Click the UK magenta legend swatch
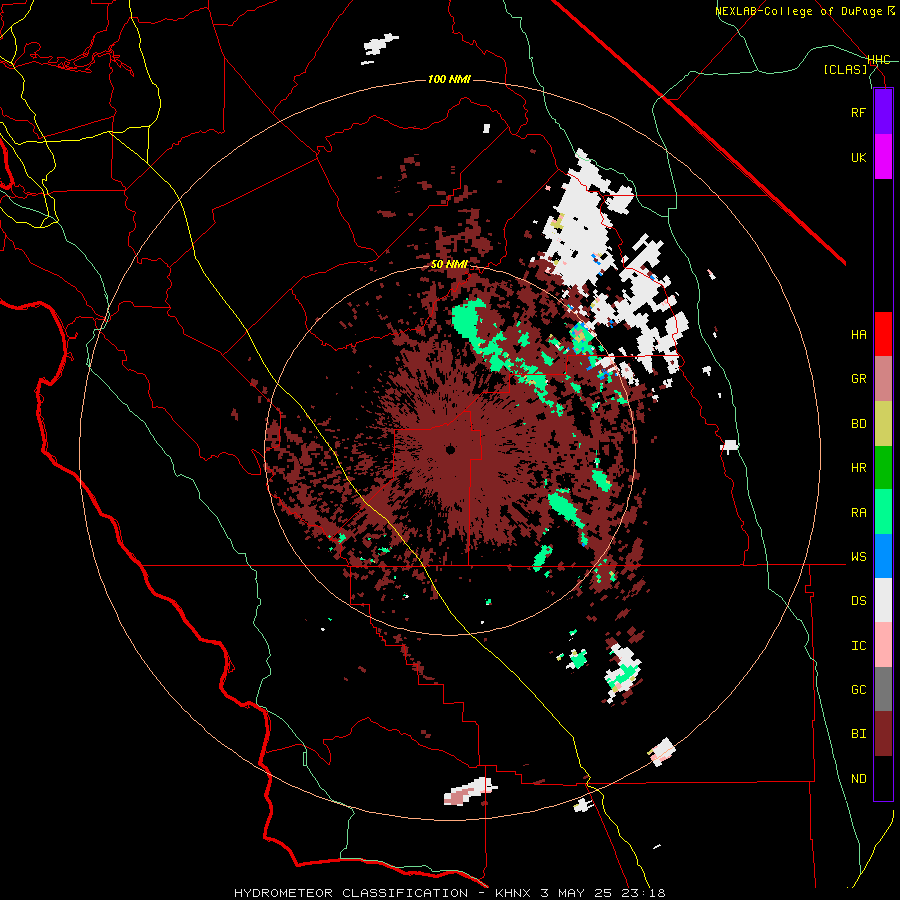900x900 pixels. tap(883, 157)
